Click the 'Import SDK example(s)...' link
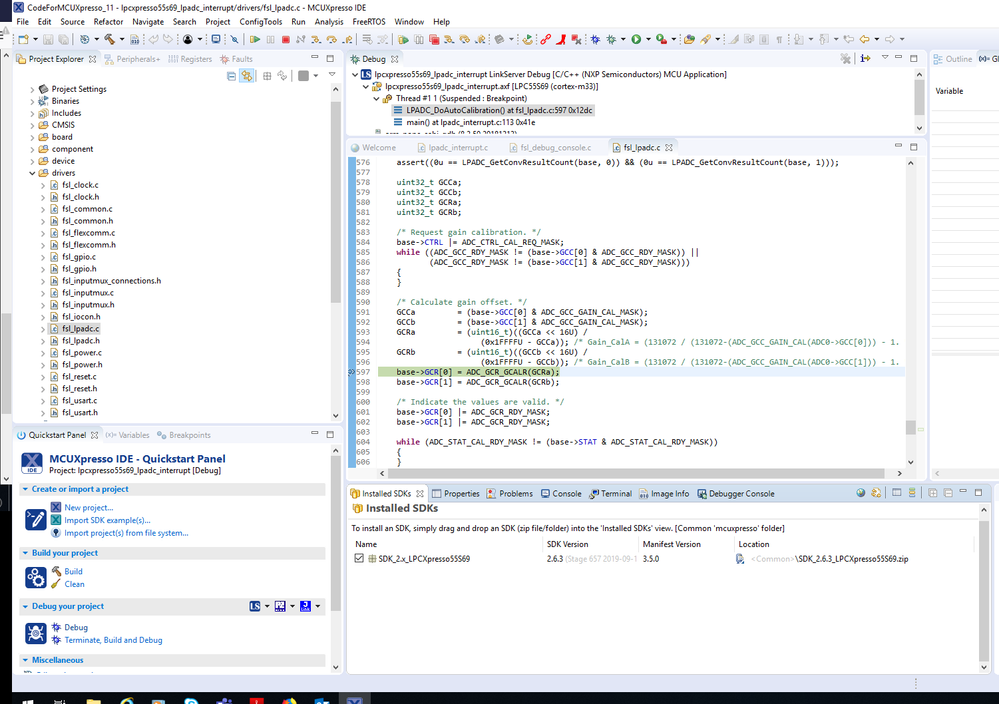 [107, 520]
